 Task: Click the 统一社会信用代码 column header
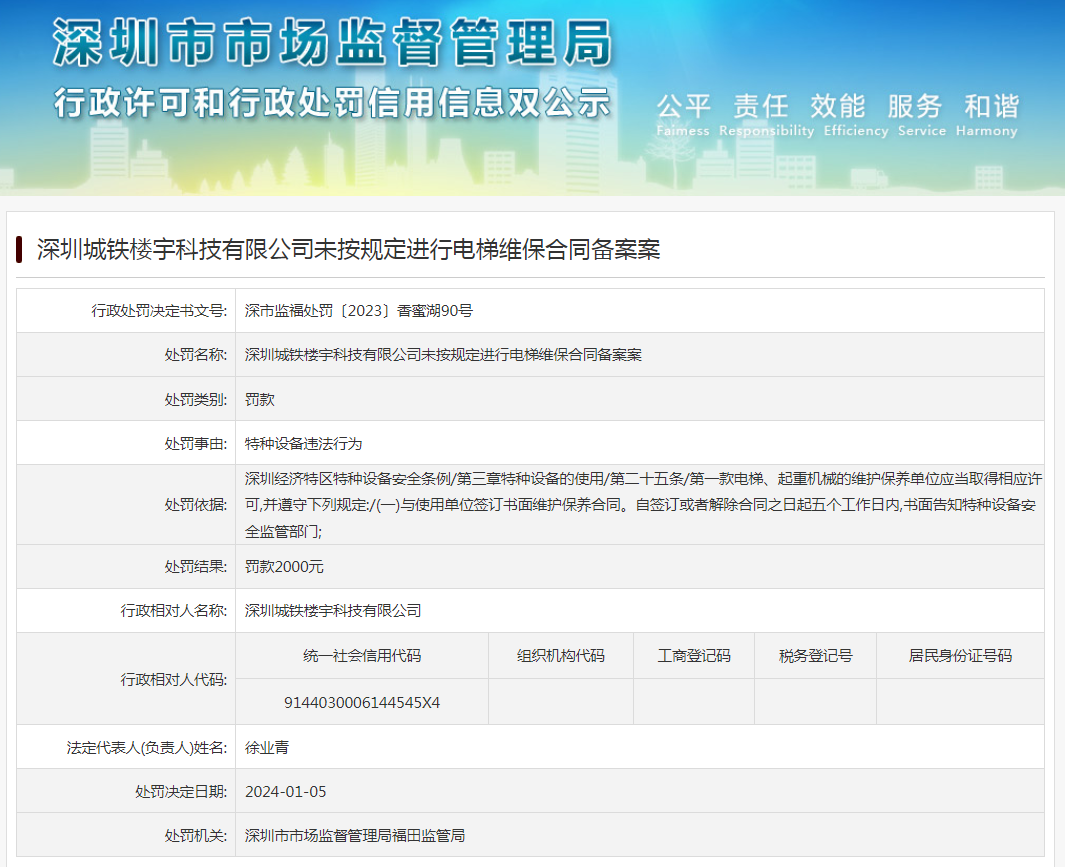[x=362, y=656]
